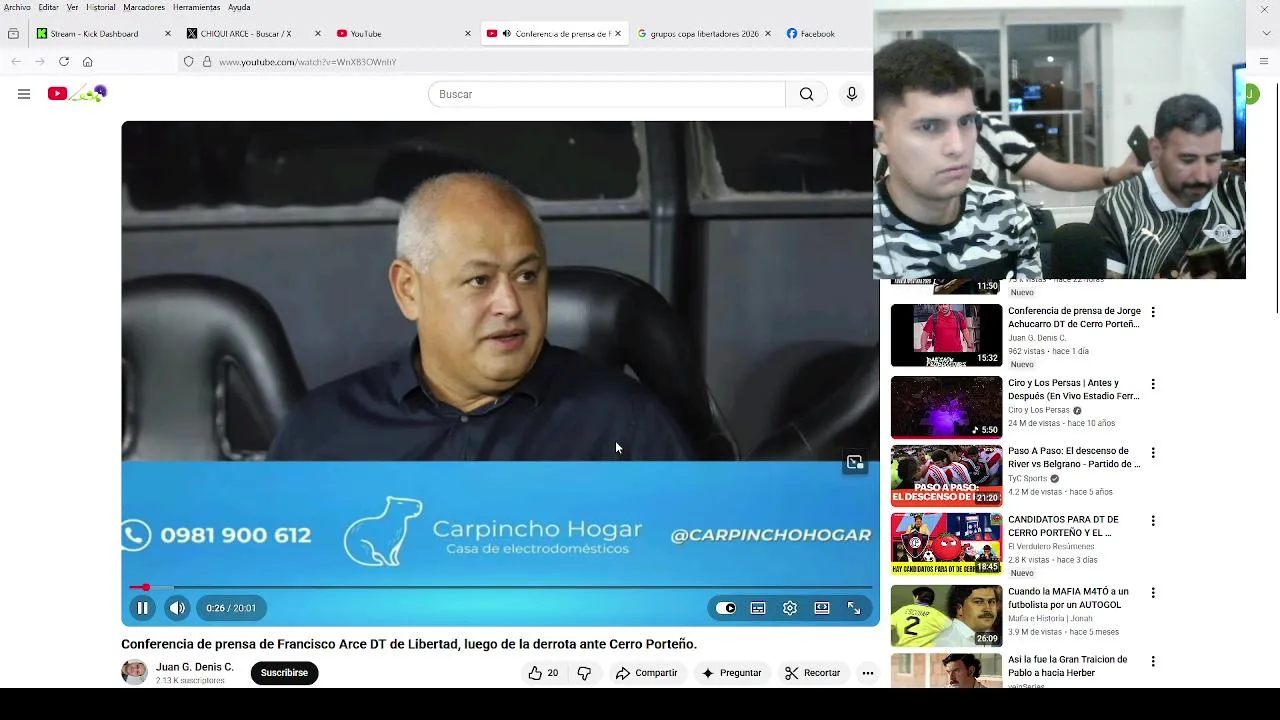Image resolution: width=1280 pixels, height=720 pixels.
Task: Open TyC Sports channel name
Action: (1027, 479)
